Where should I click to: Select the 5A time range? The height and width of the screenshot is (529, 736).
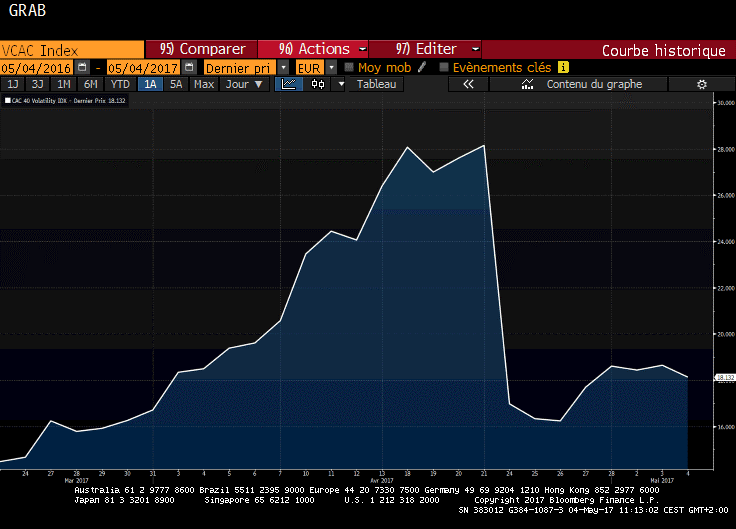pos(176,84)
